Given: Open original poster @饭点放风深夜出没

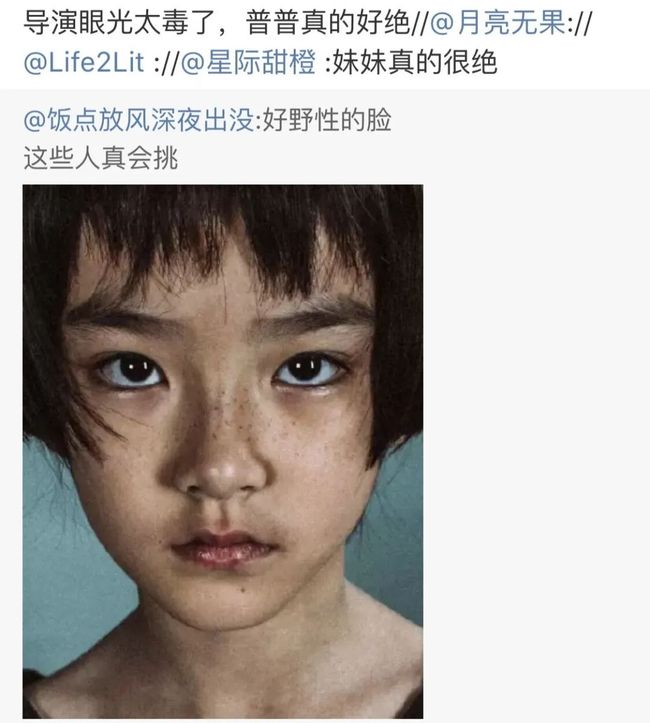Looking at the screenshot, I should (x=138, y=120).
